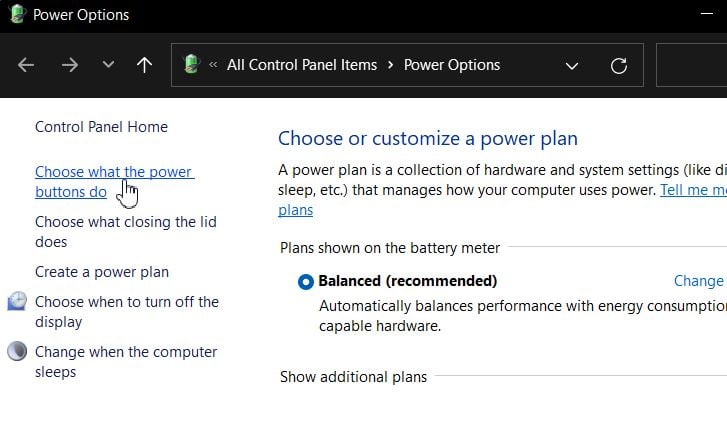Expand the double-chevron breadcrumb overflow
Image resolution: width=727 pixels, height=441 pixels.
click(213, 64)
